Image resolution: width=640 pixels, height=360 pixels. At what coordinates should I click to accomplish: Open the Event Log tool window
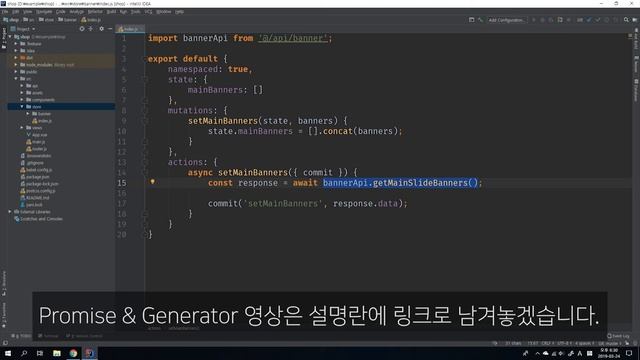click(618, 336)
